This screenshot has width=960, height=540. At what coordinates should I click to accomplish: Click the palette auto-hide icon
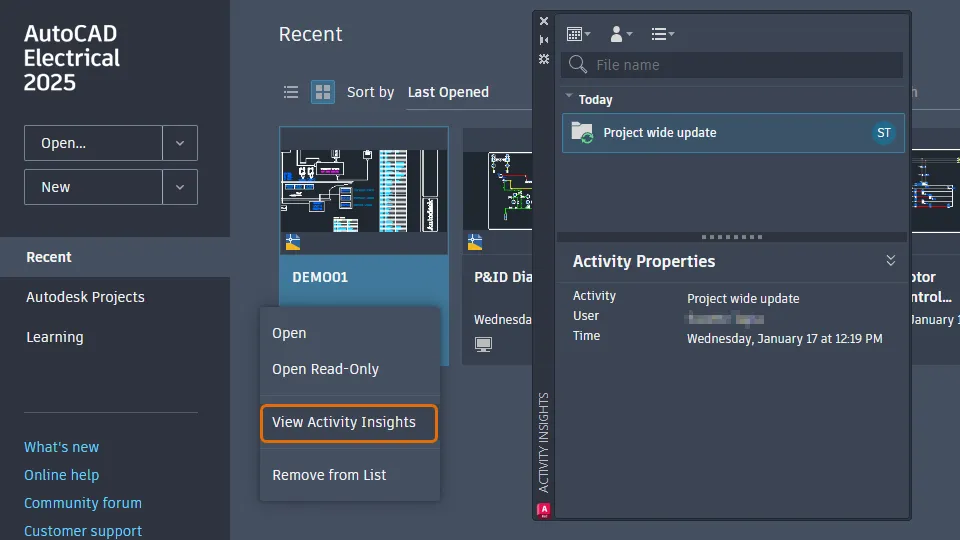pyautogui.click(x=544, y=40)
